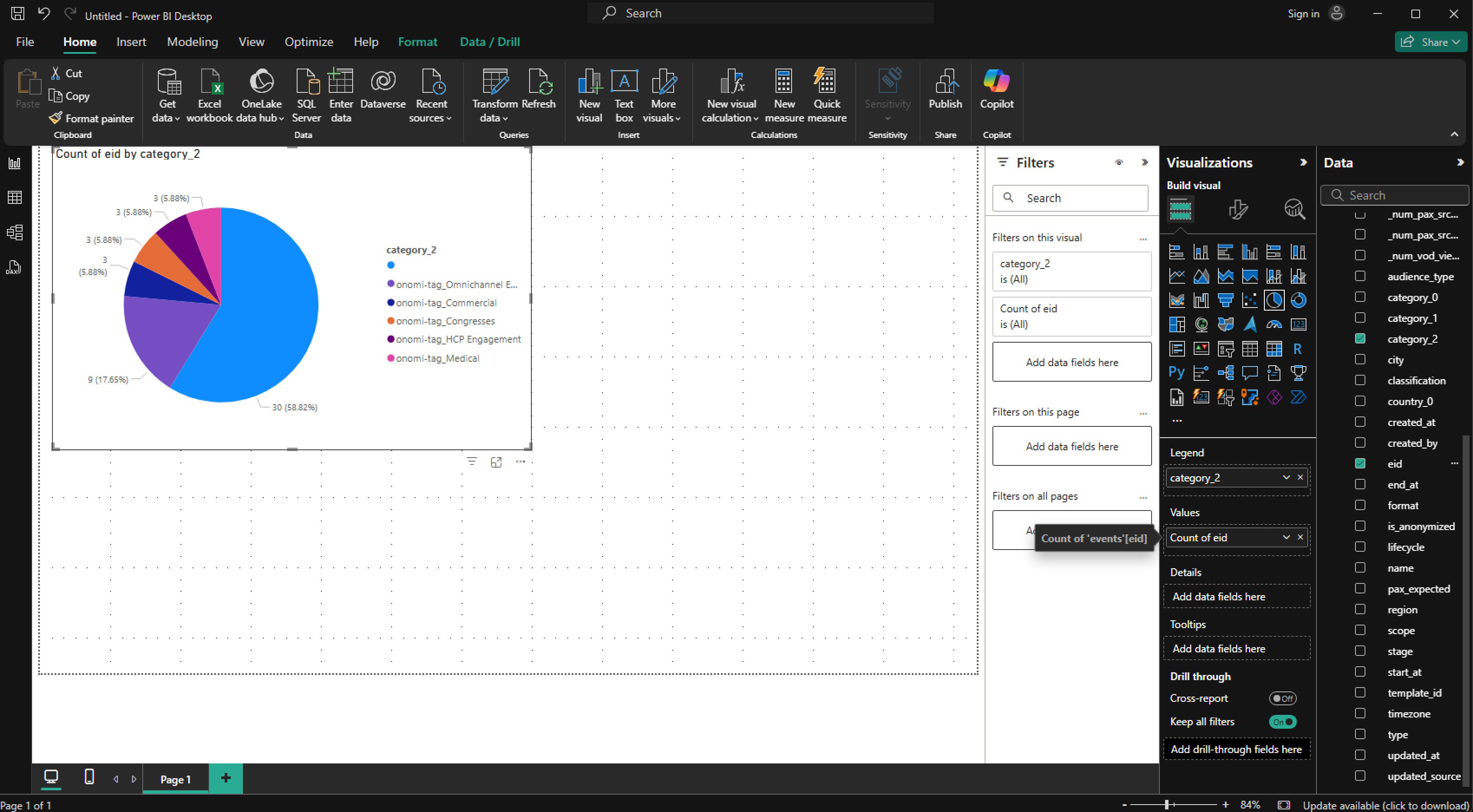
Task: Open the Format ribbon tab
Action: [417, 42]
